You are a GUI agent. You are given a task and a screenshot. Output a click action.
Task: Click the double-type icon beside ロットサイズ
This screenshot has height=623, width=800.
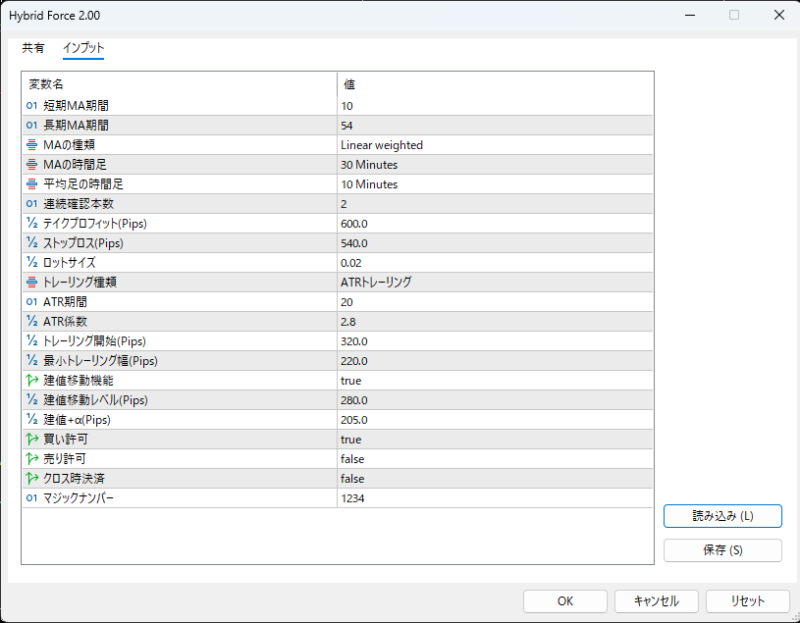[x=32, y=263]
